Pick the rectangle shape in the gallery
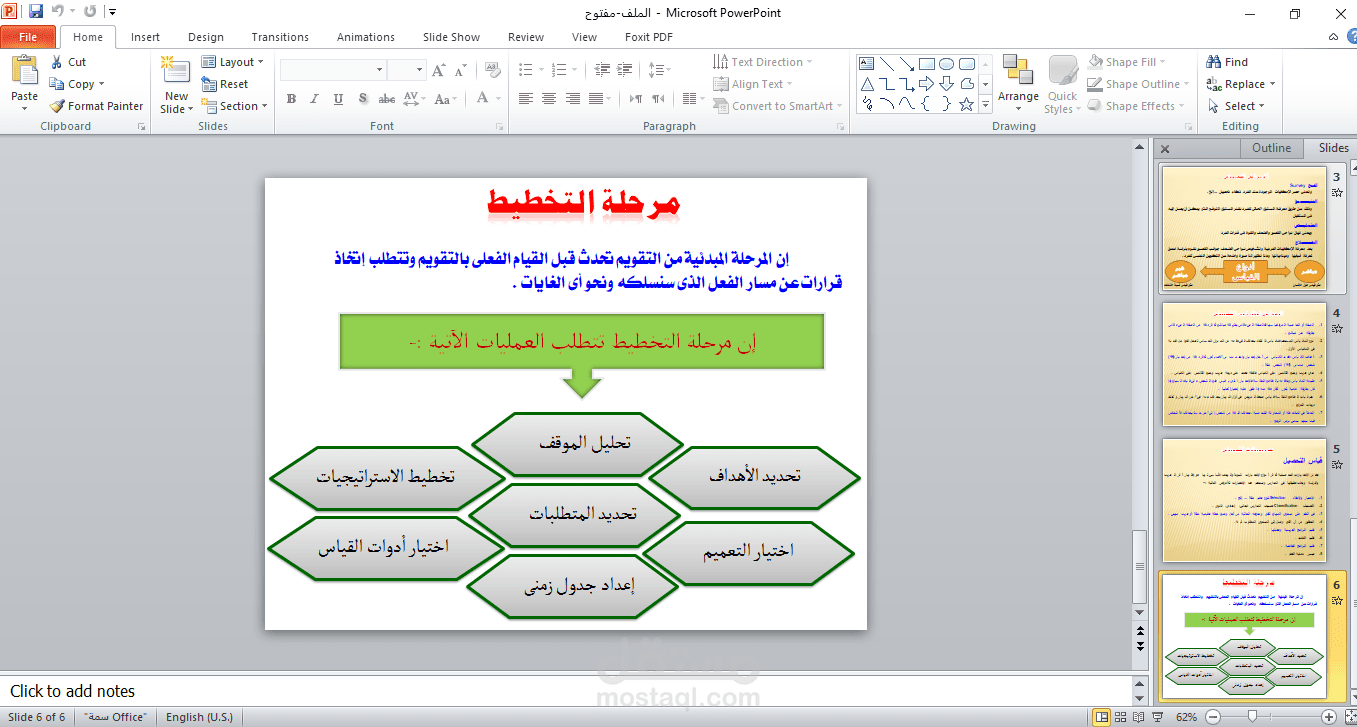Screen dimensions: 1357x727 pyautogui.click(x=927, y=63)
